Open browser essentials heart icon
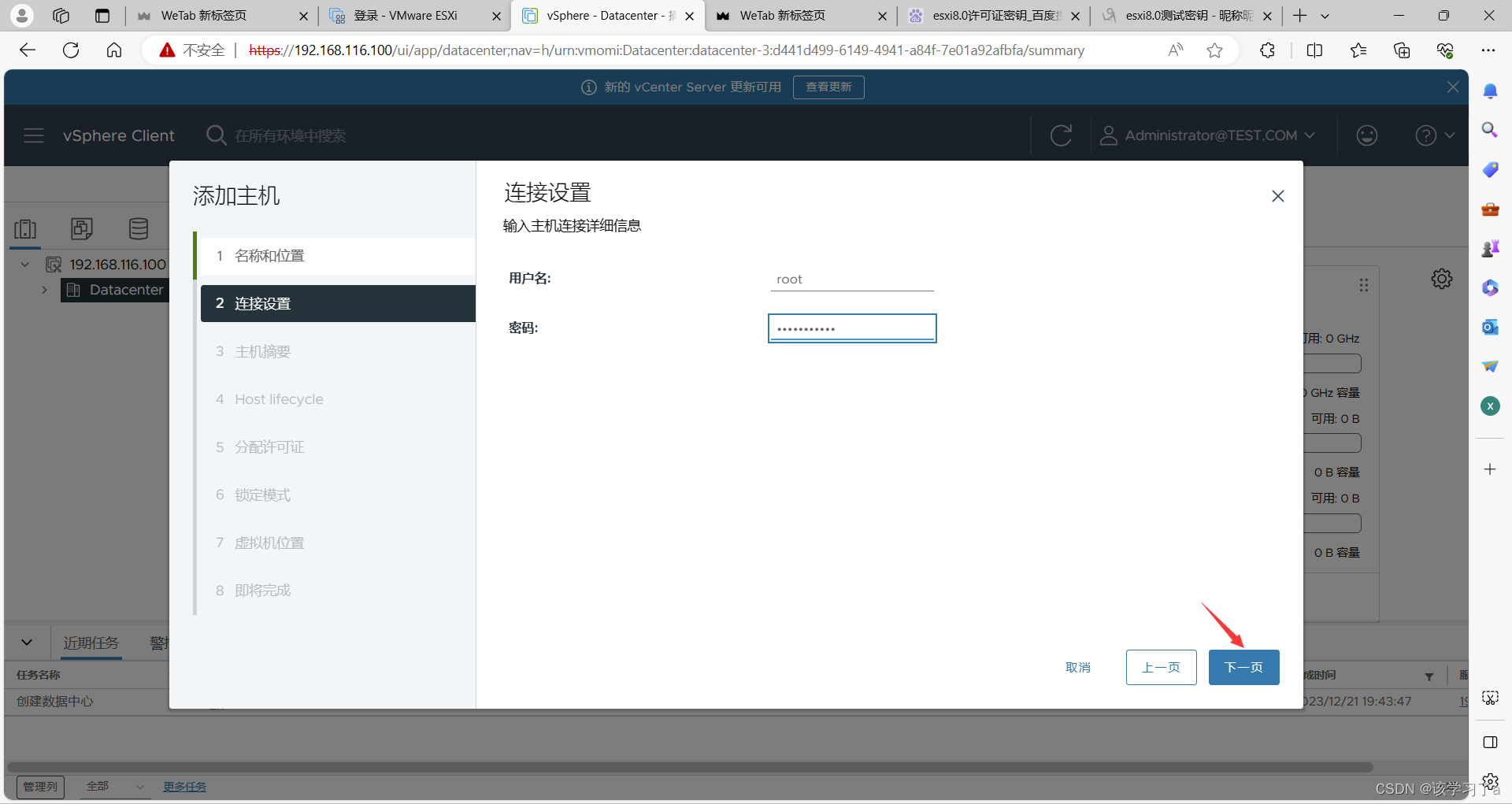This screenshot has width=1512, height=804. pyautogui.click(x=1445, y=50)
